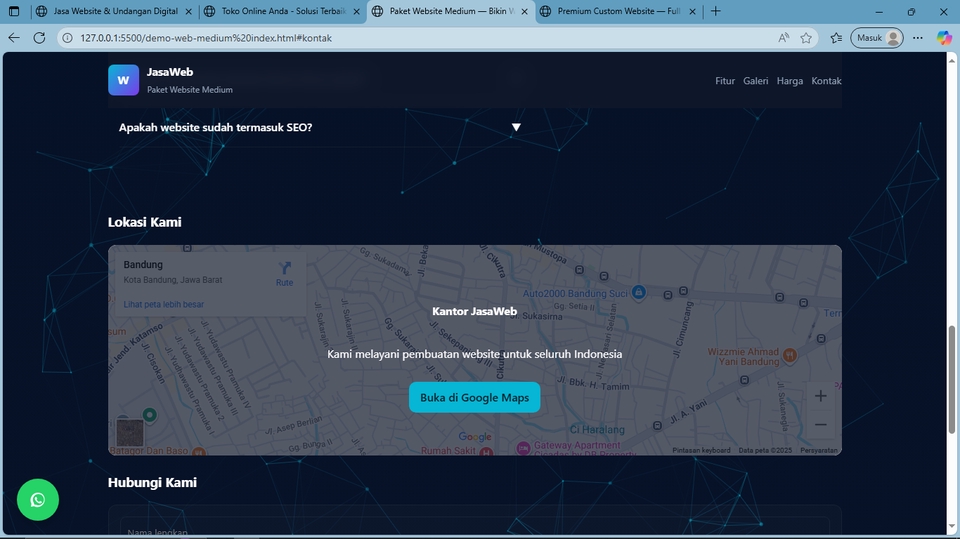Zoom out on the map with minus

point(820,424)
